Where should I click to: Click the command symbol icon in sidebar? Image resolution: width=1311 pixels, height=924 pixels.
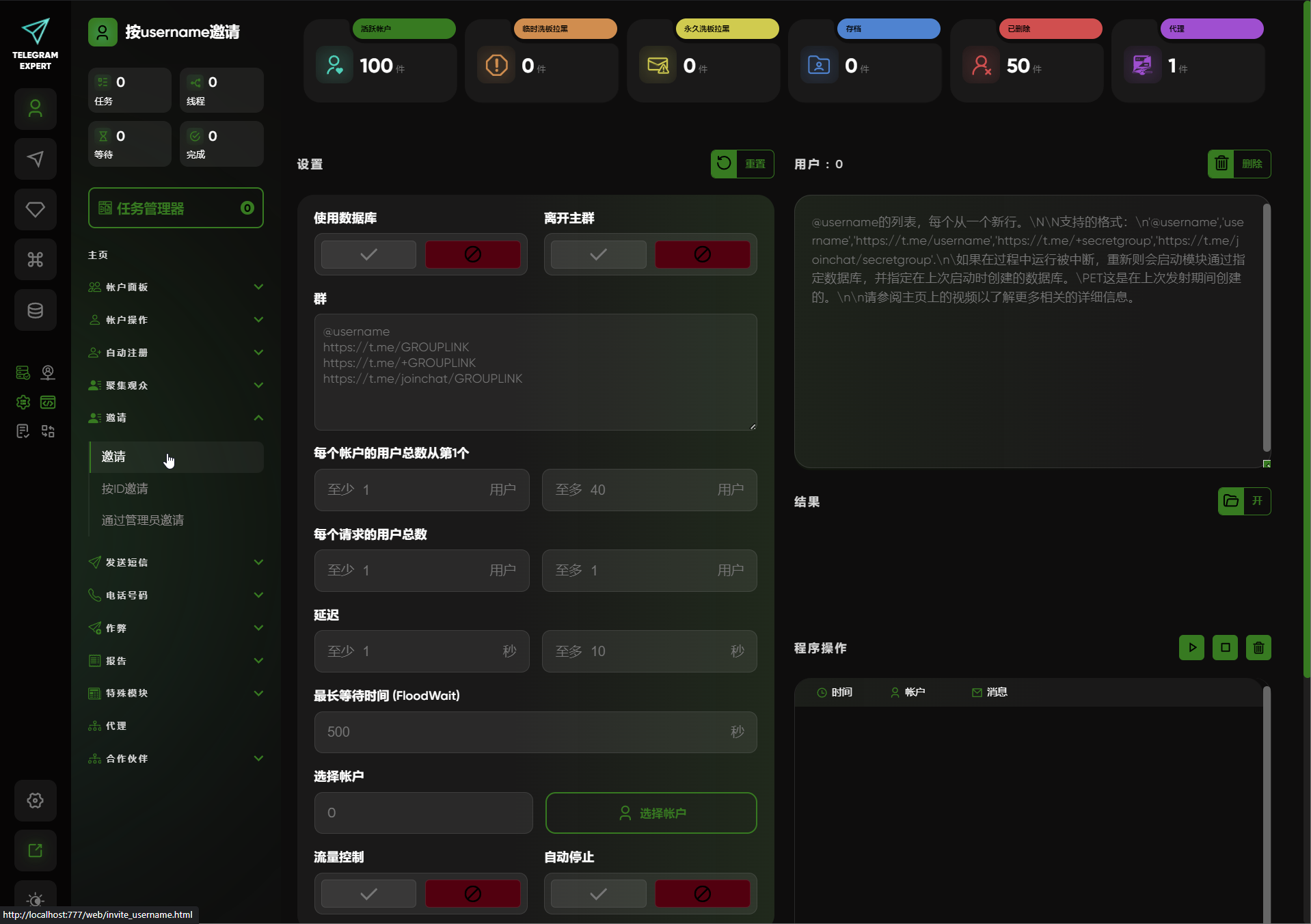tap(36, 260)
